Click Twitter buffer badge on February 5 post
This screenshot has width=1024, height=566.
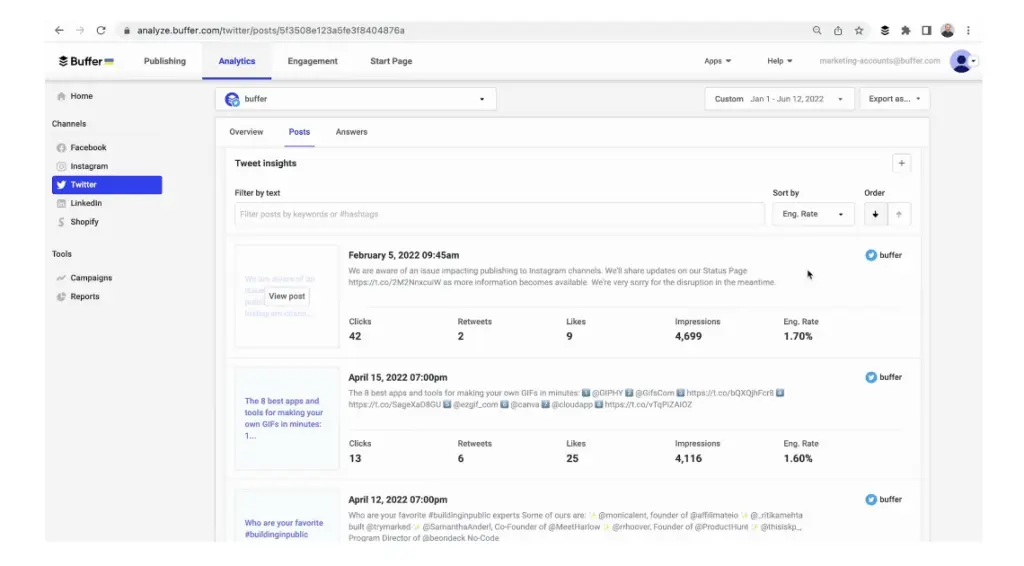[x=883, y=255]
